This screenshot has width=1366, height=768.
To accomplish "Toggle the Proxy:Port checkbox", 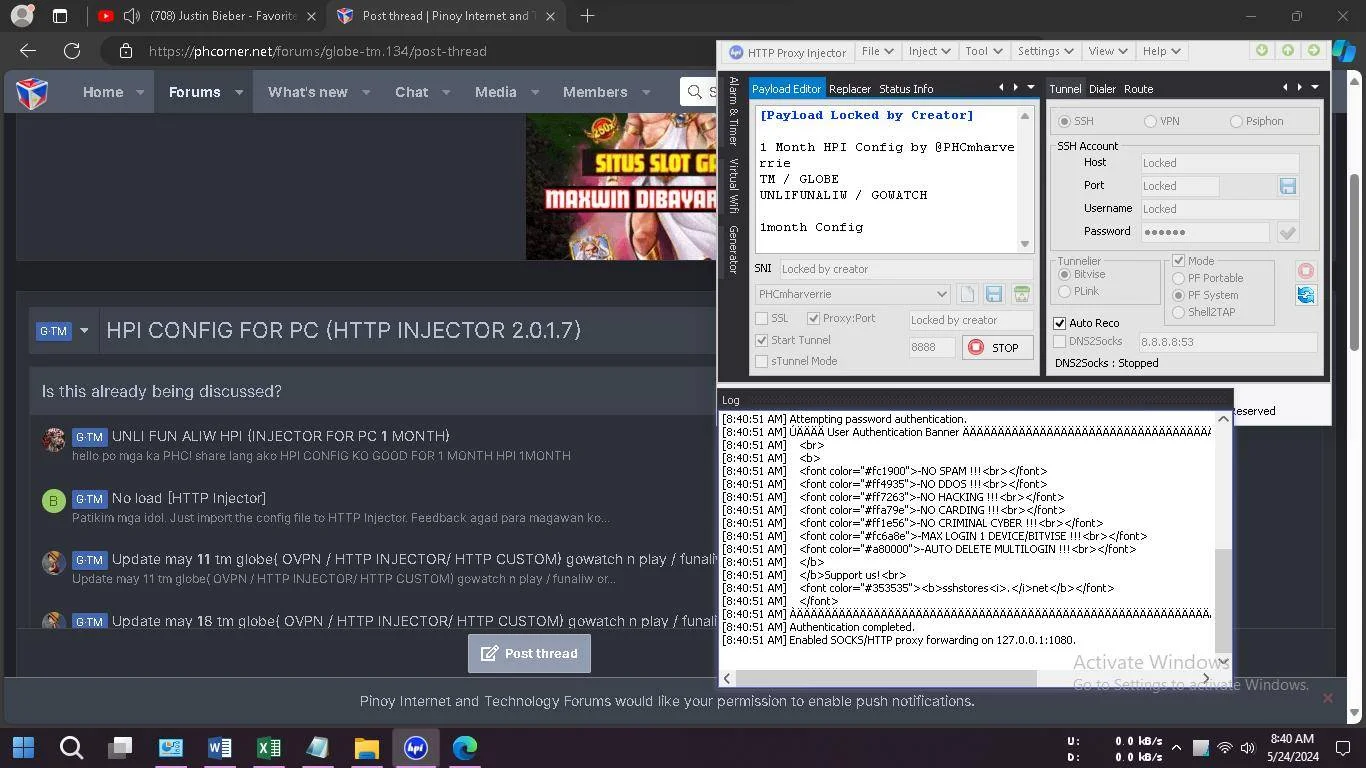I will click(813, 318).
